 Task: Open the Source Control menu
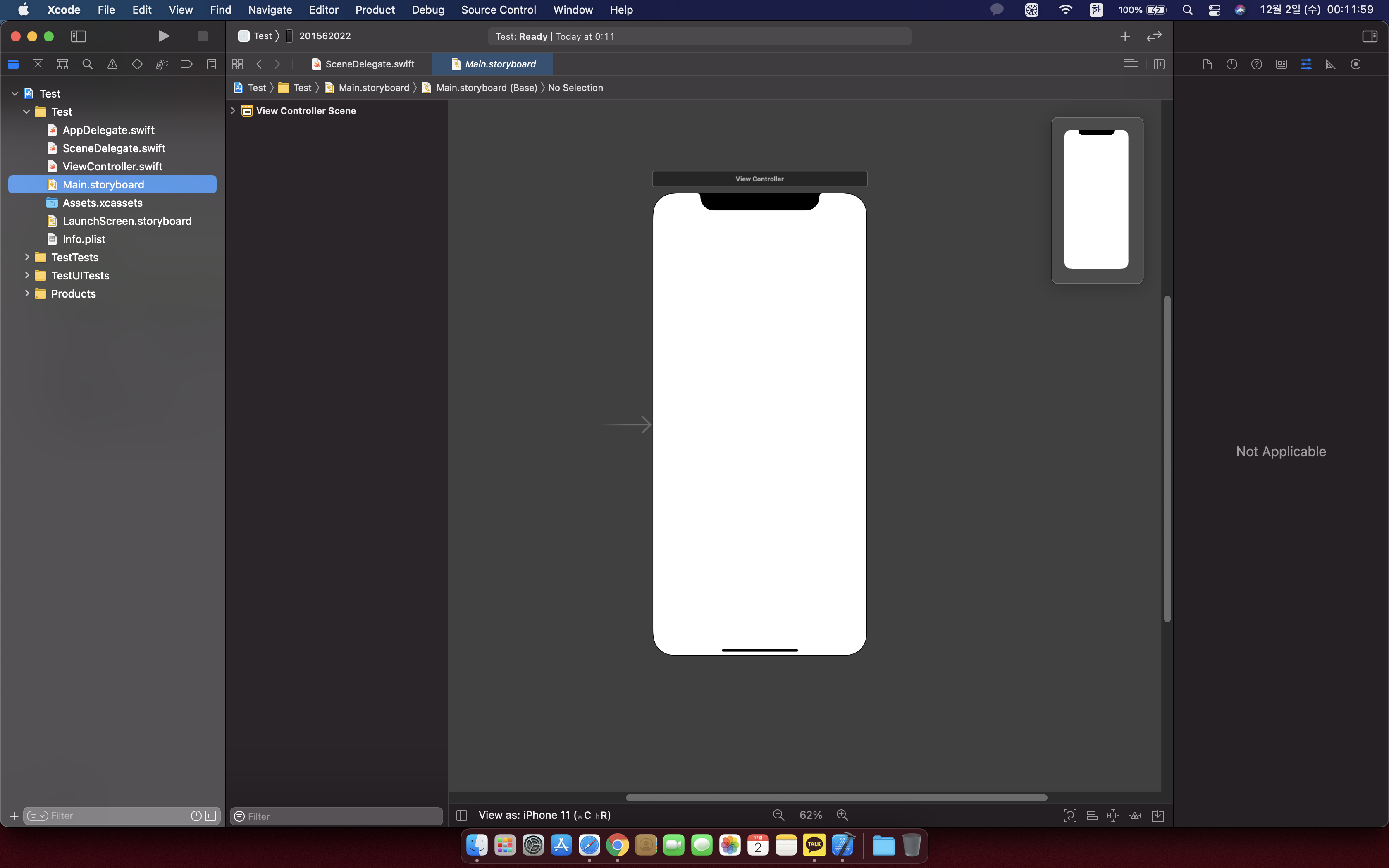click(498, 10)
